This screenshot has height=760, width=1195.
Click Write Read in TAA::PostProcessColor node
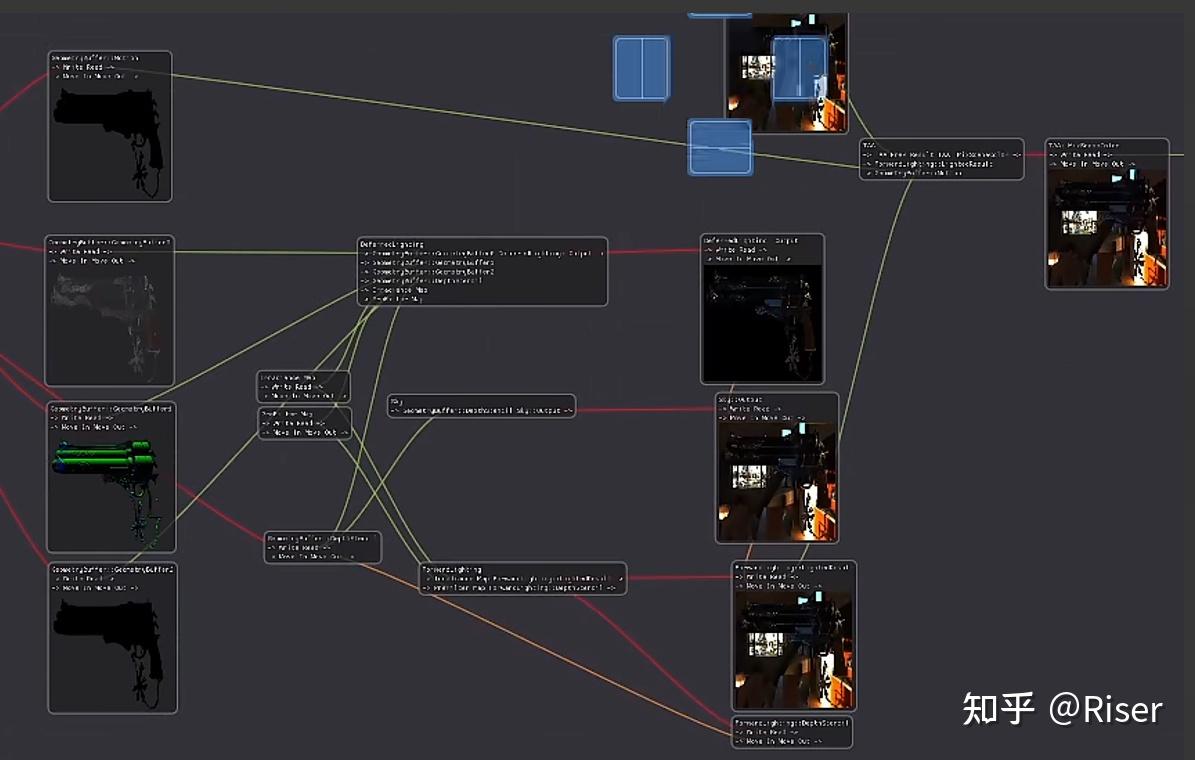tap(1079, 154)
